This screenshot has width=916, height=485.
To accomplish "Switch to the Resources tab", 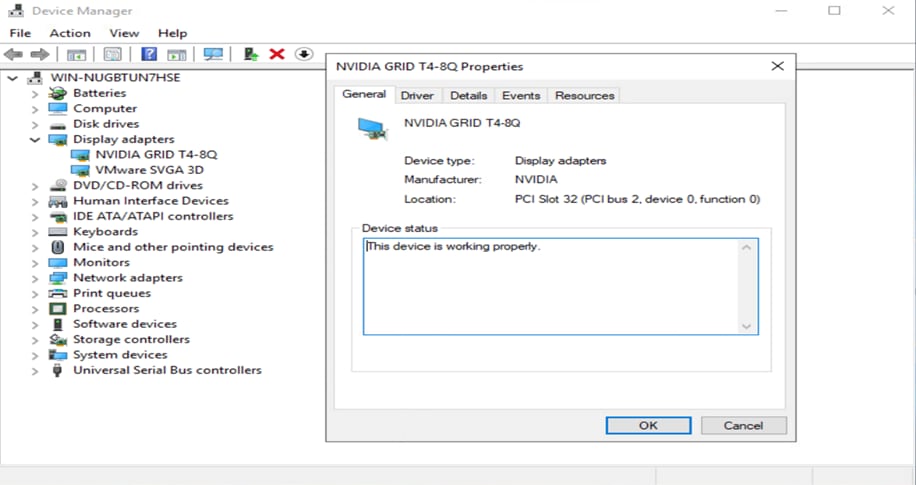I will point(584,95).
